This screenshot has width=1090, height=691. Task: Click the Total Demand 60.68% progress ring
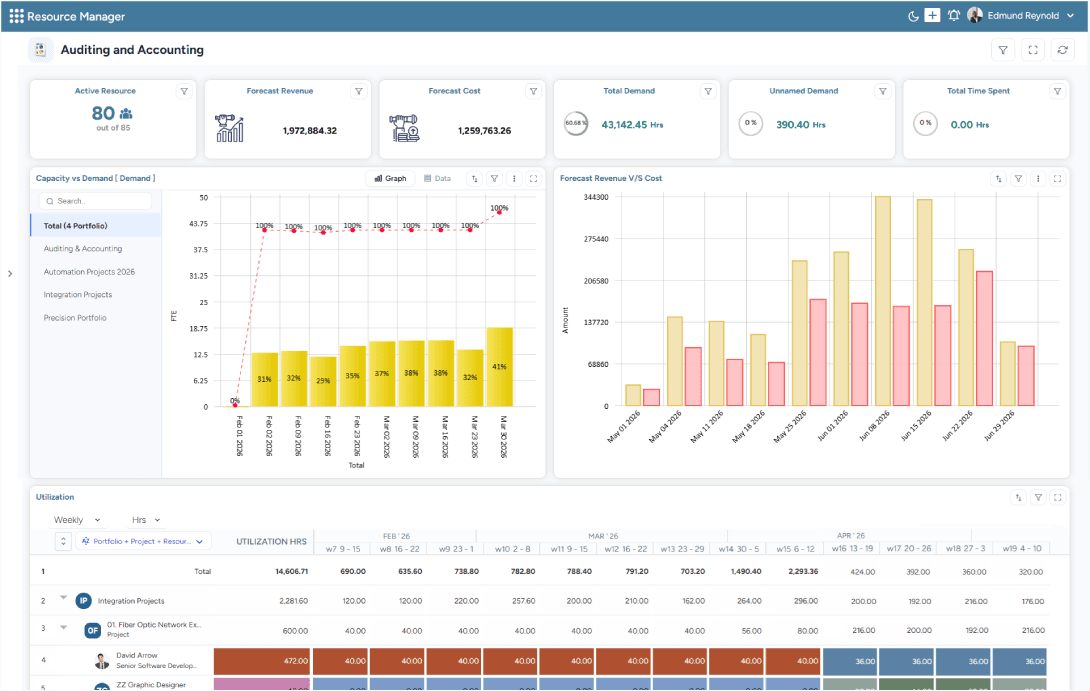click(x=576, y=123)
